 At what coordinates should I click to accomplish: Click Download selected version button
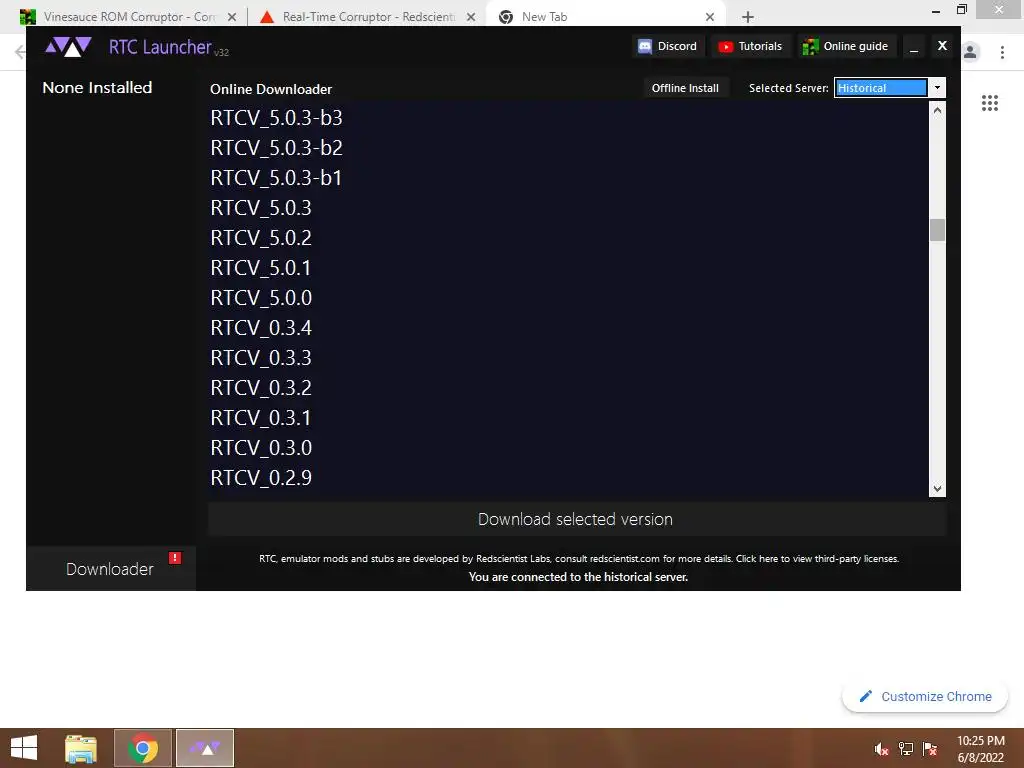point(576,519)
